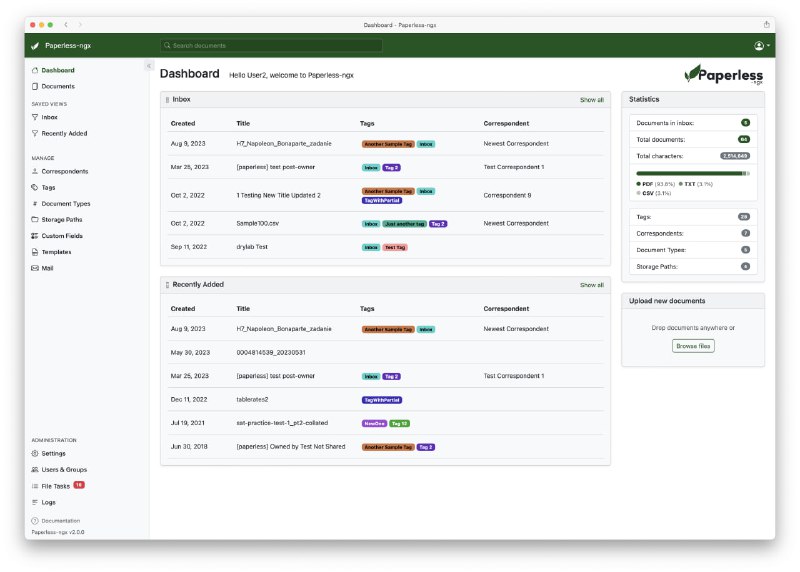Screen dimensions: 800x572
Task: Click the Users & Groups people icon
Action: 36,469
